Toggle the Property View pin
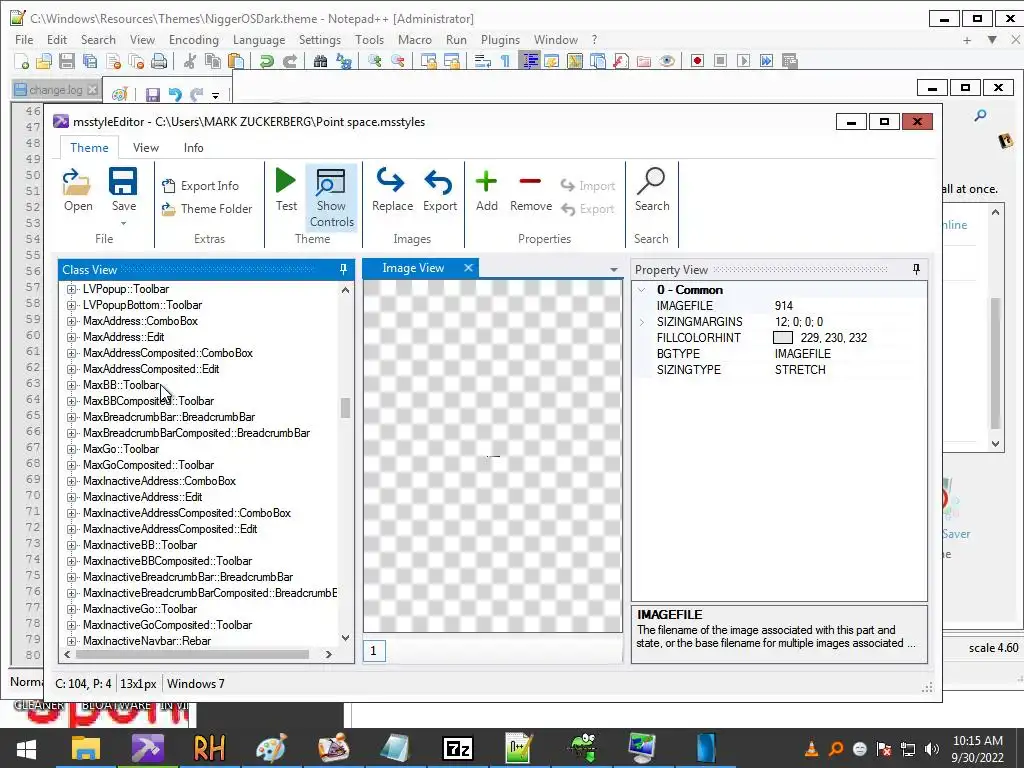 click(x=916, y=269)
